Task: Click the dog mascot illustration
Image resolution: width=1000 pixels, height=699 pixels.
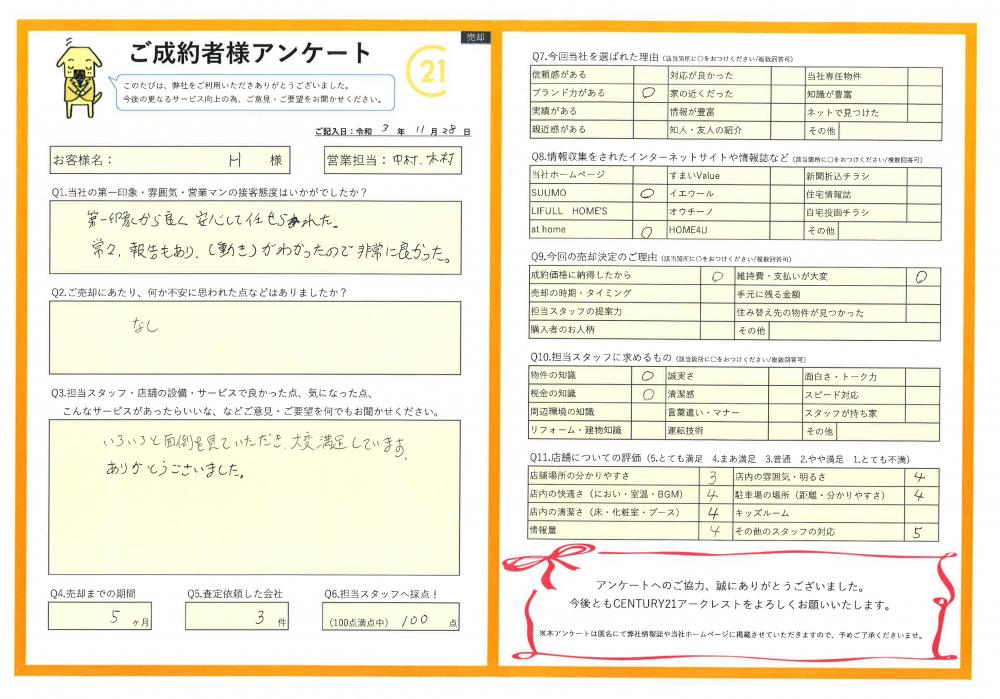Action: [77, 77]
